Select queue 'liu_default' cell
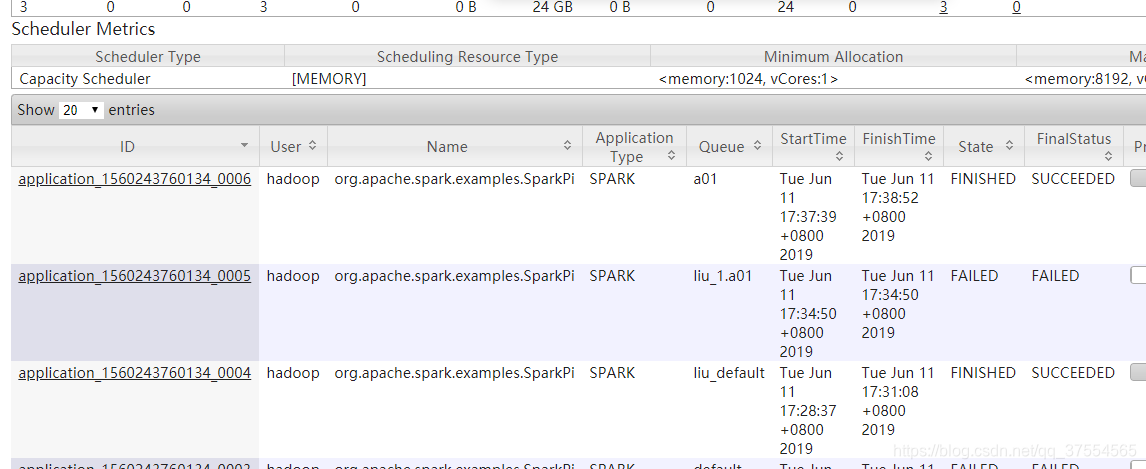This screenshot has width=1146, height=469. pos(729,373)
